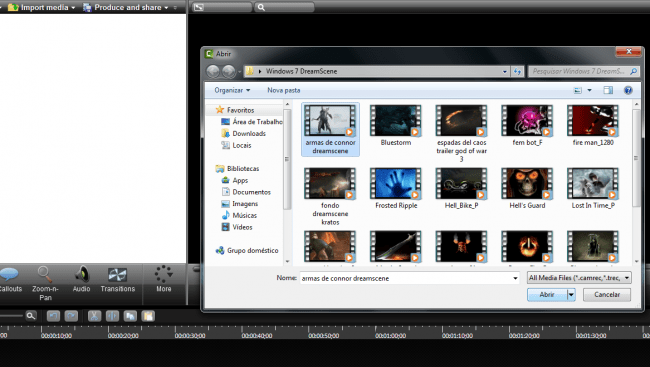The image size is (650, 367).
Task: Select the fondo dreamscene kratos video
Action: 330,197
